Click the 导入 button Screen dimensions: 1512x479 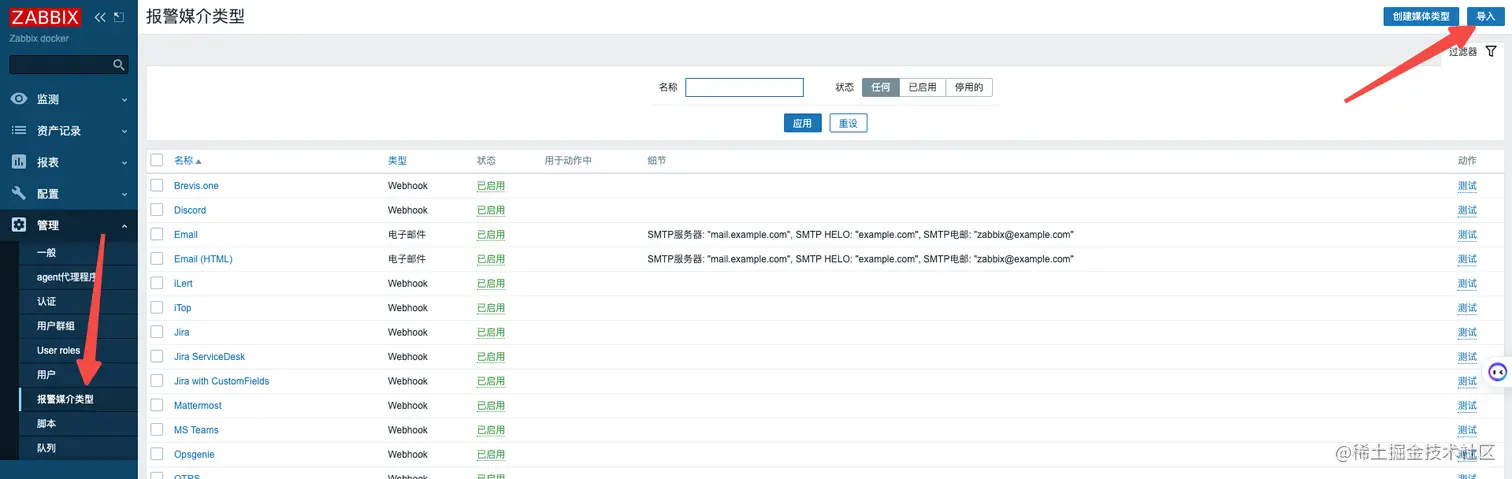[1485, 16]
